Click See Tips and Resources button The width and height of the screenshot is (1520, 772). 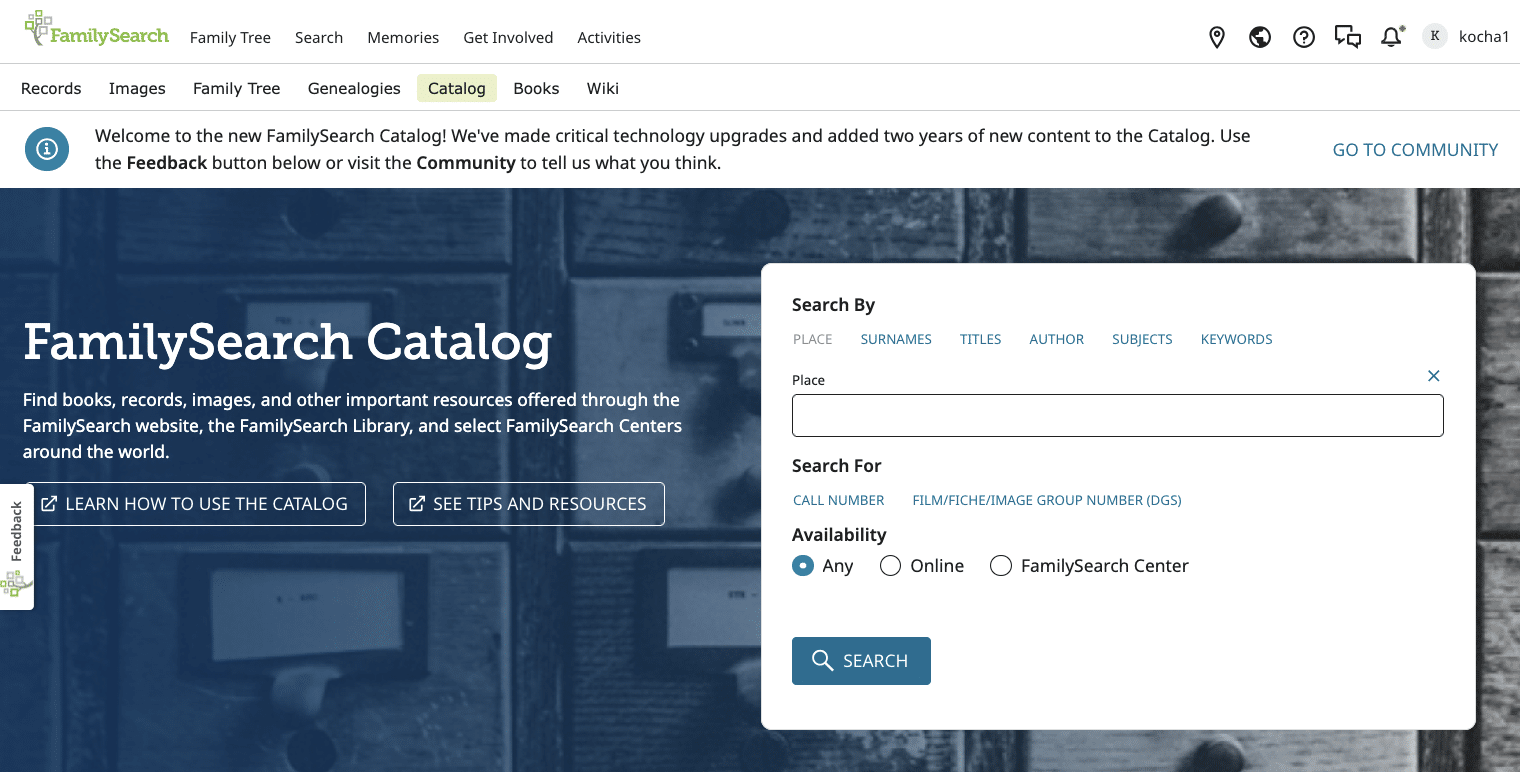529,504
